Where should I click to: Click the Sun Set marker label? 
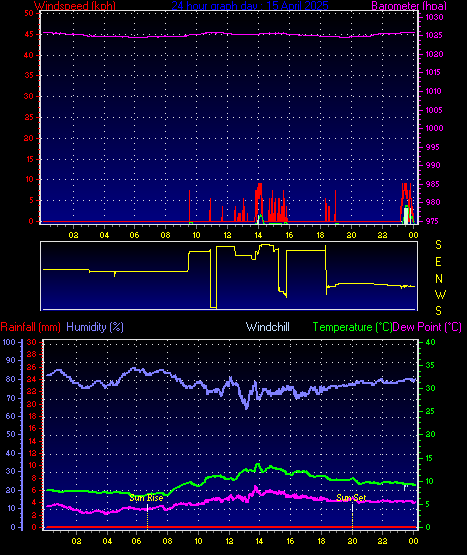[x=351, y=498]
